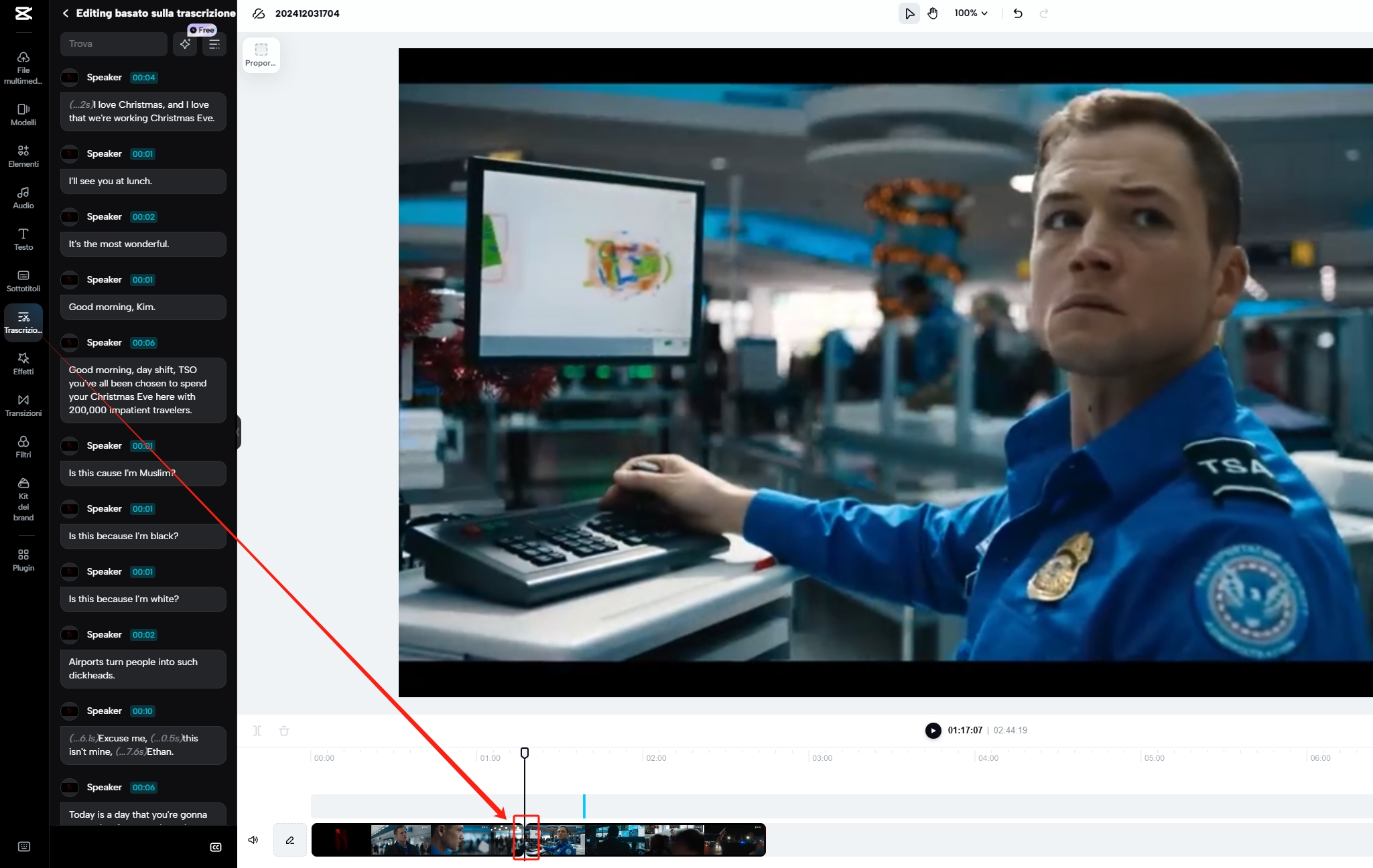Open the Kit del brand panel
The width and height of the screenshot is (1373, 868).
tap(23, 499)
